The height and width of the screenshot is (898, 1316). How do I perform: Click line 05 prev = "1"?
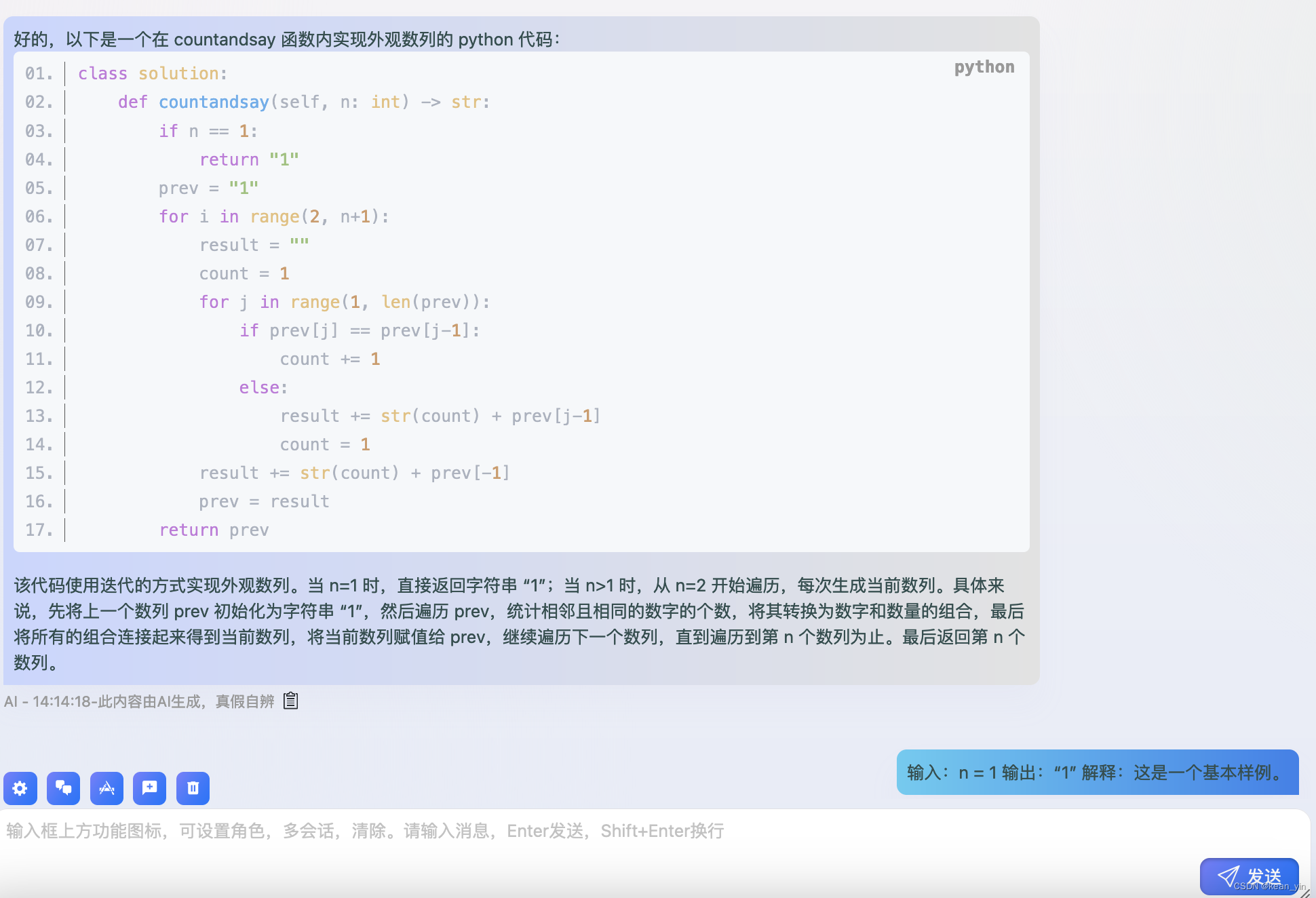click(x=208, y=188)
